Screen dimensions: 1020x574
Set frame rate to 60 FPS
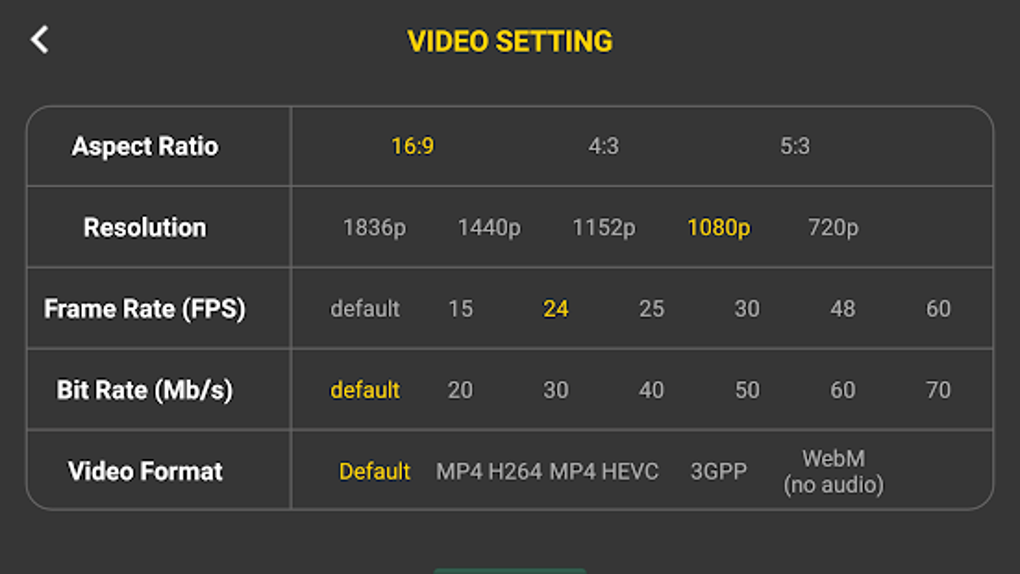(938, 308)
